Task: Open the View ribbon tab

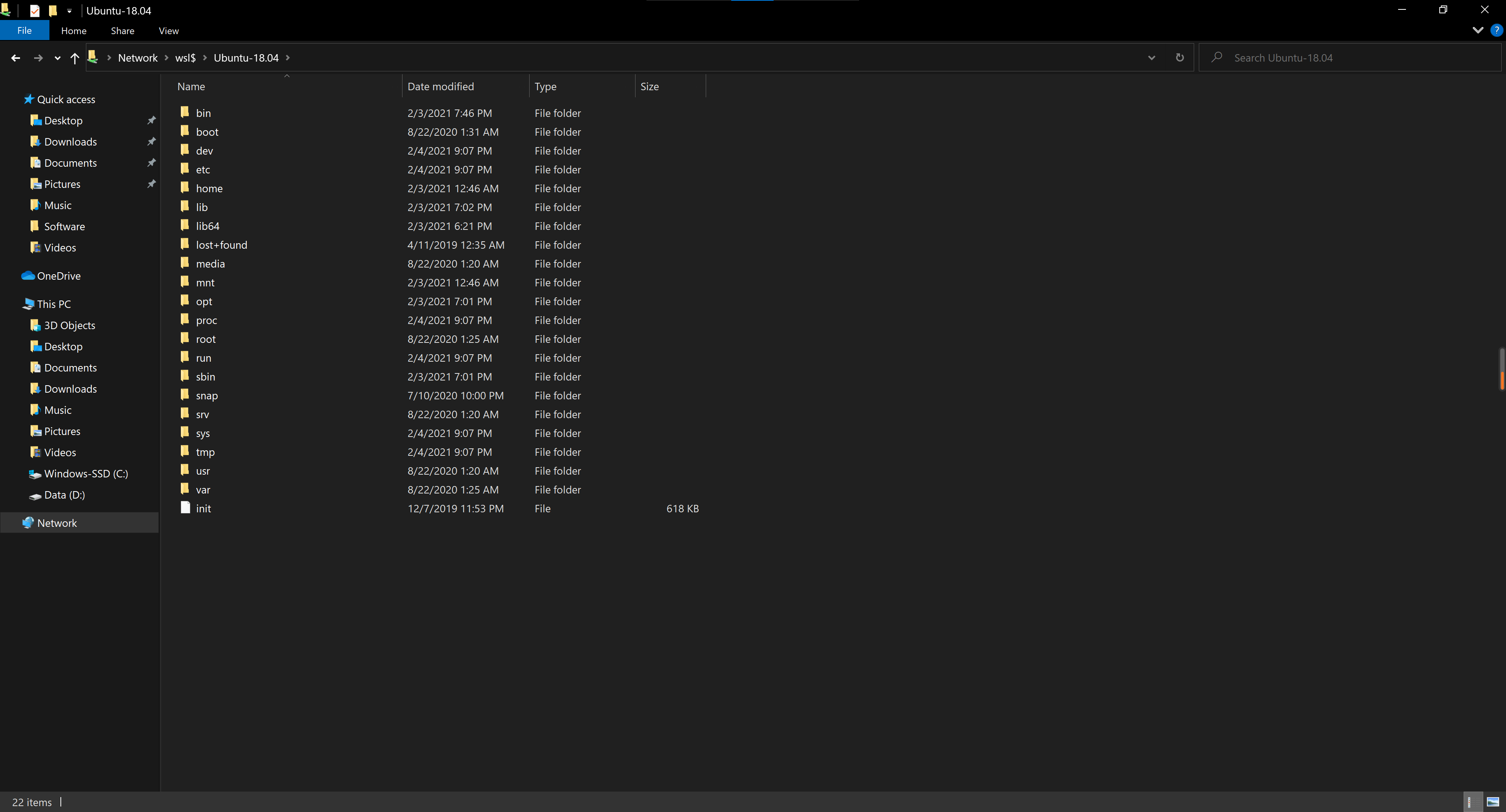Action: 168,30
